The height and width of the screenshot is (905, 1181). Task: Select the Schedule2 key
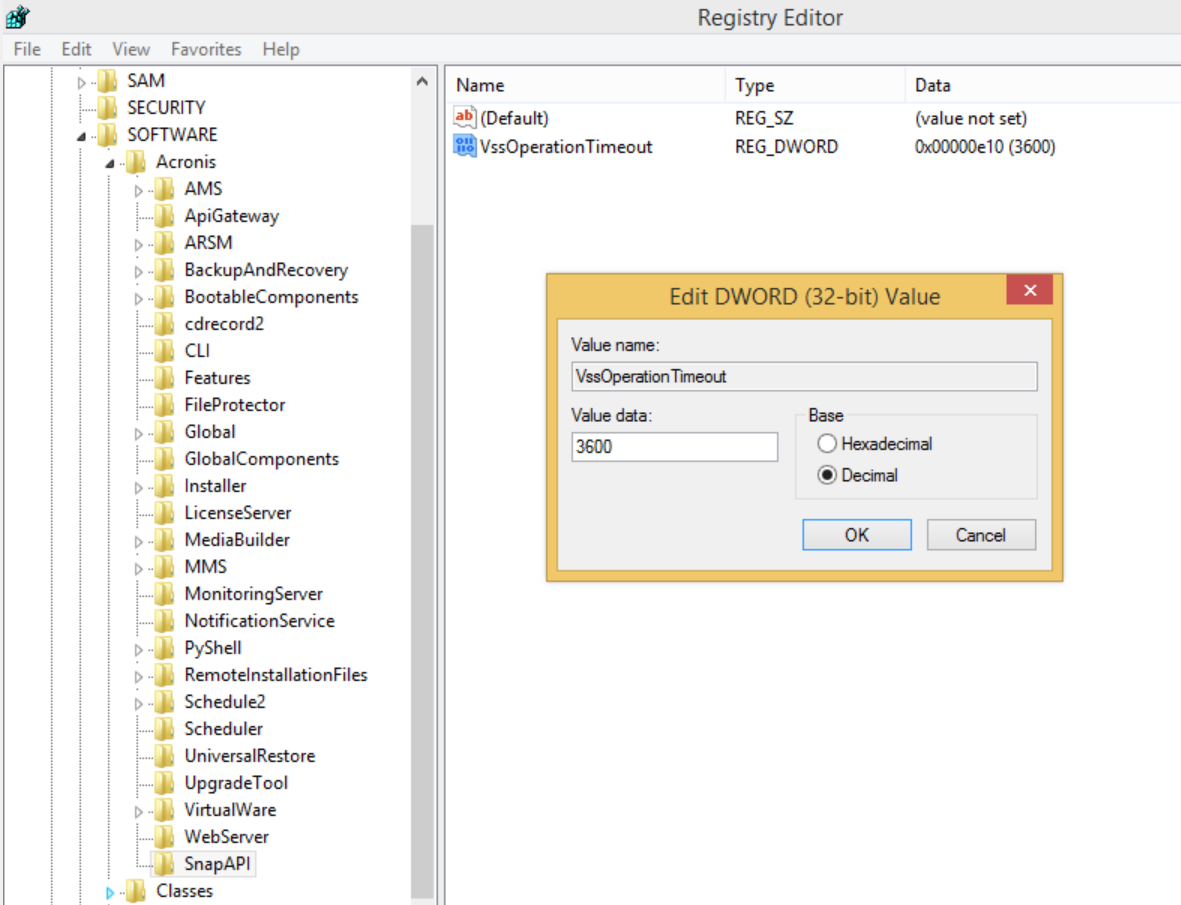coord(224,702)
